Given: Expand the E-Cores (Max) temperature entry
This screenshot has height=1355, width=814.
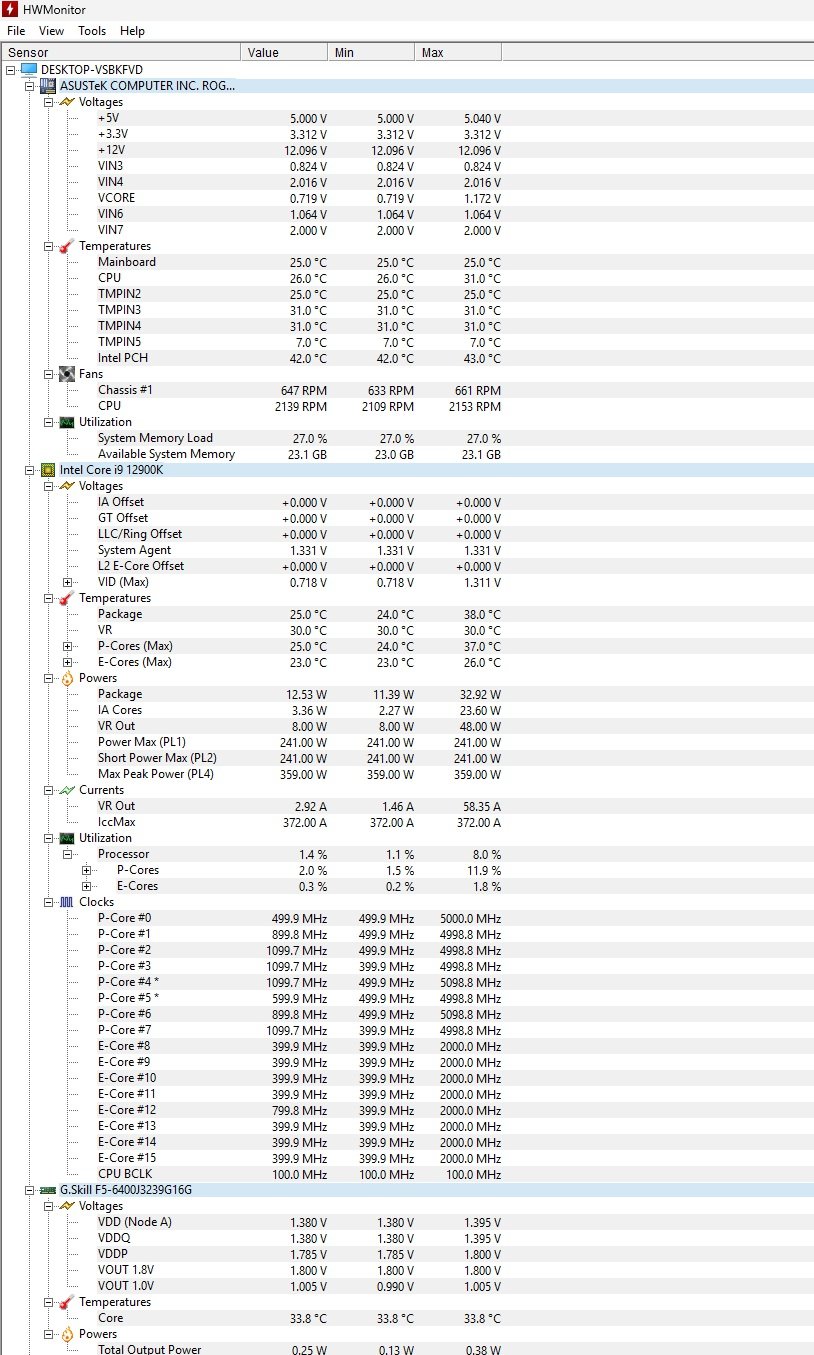Looking at the screenshot, I should [68, 662].
